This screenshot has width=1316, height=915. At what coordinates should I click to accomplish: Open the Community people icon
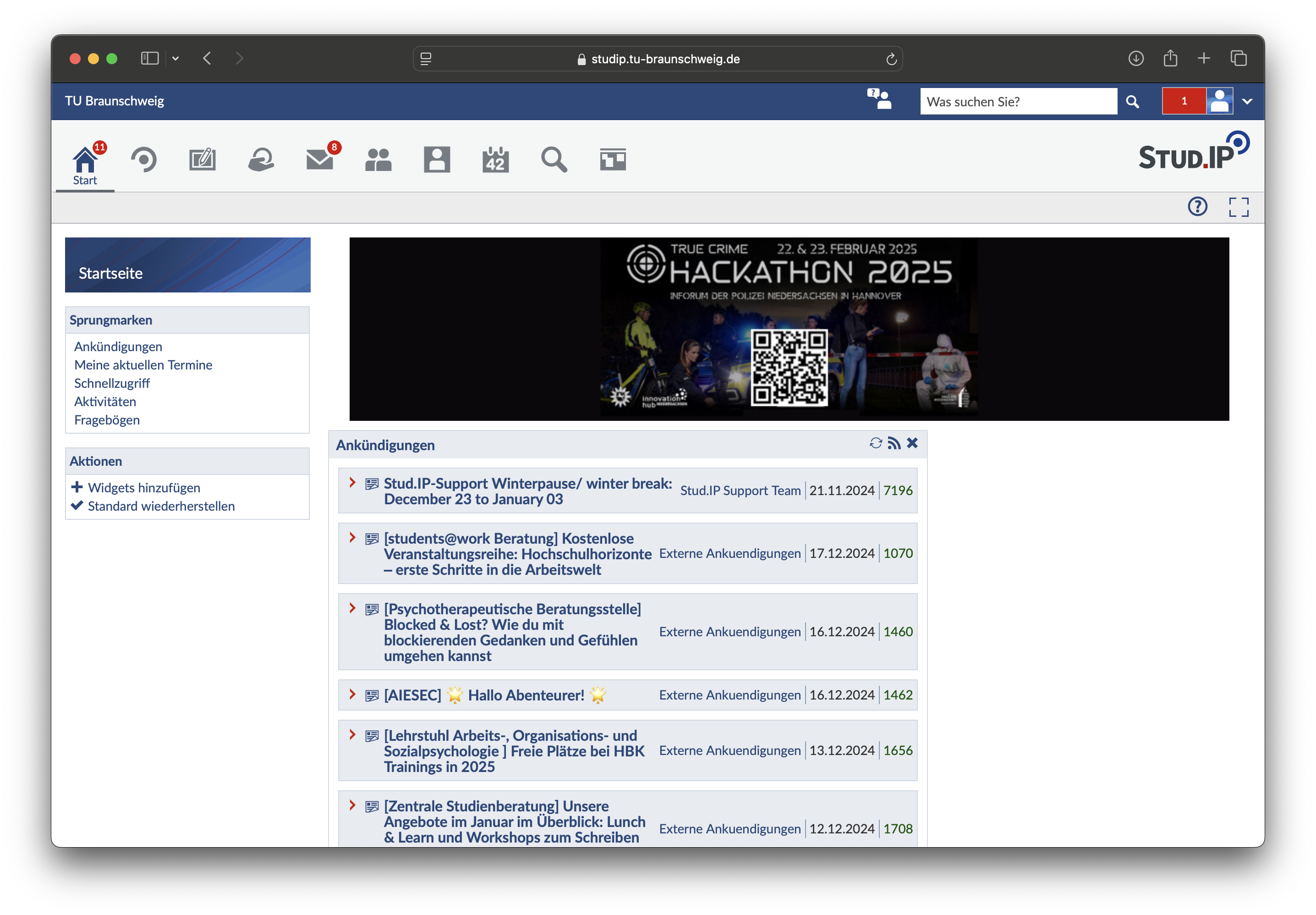(378, 160)
